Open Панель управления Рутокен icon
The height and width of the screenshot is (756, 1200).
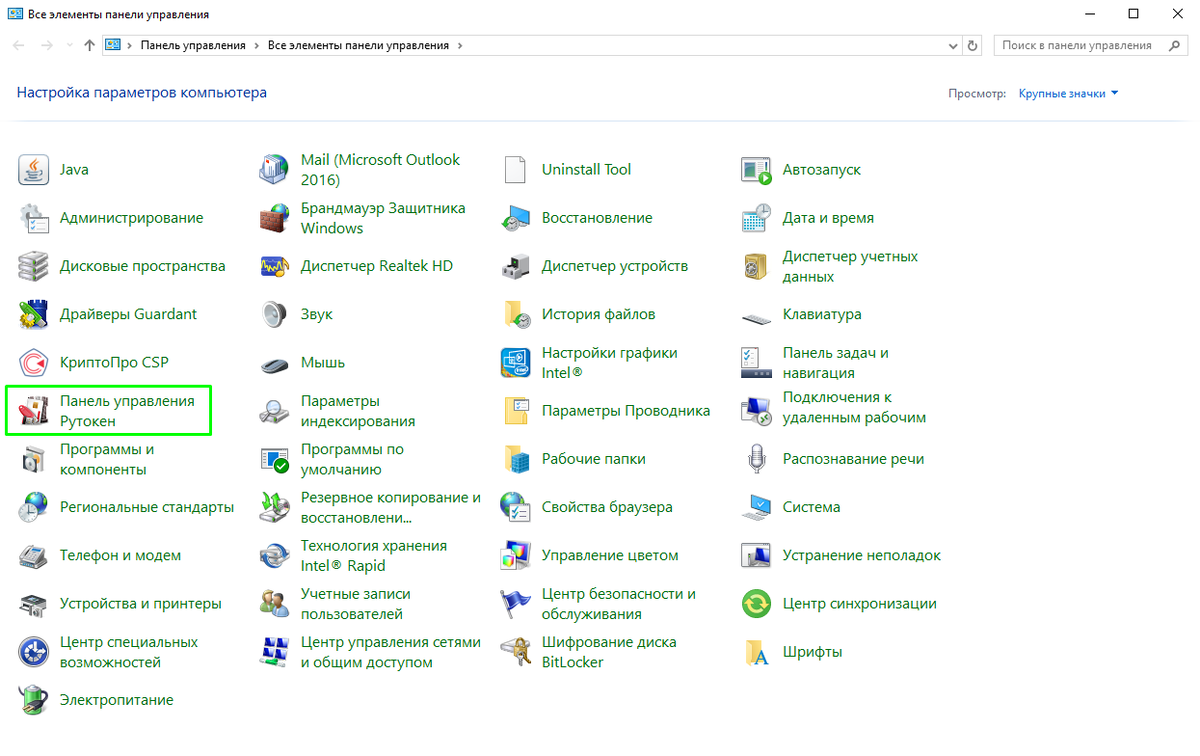pos(34,411)
